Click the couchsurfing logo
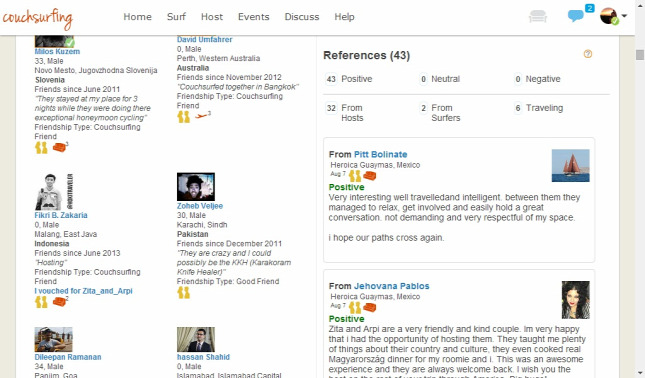Image resolution: width=645 pixels, height=378 pixels. (37, 18)
